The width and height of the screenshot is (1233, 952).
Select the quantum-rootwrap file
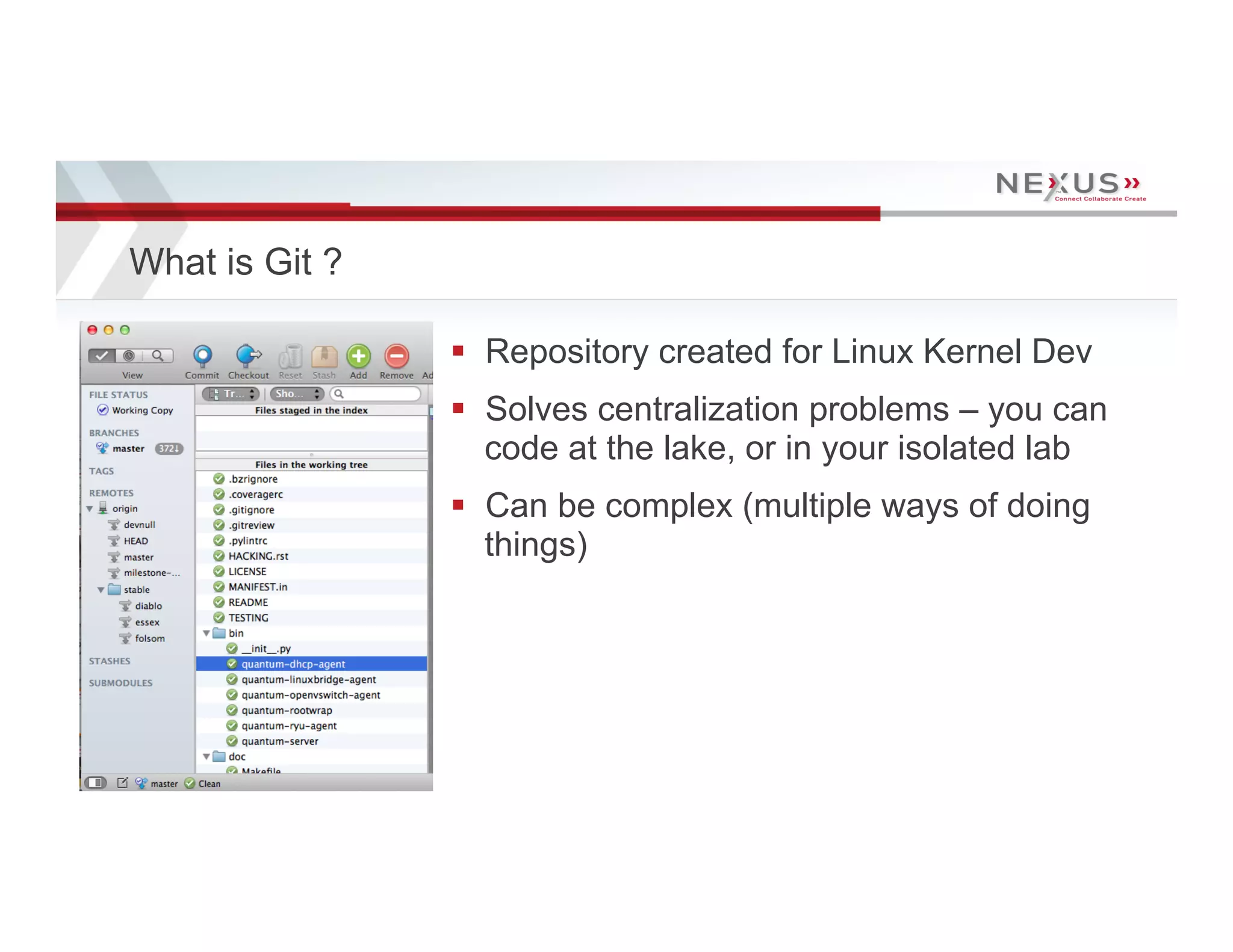pos(311,711)
